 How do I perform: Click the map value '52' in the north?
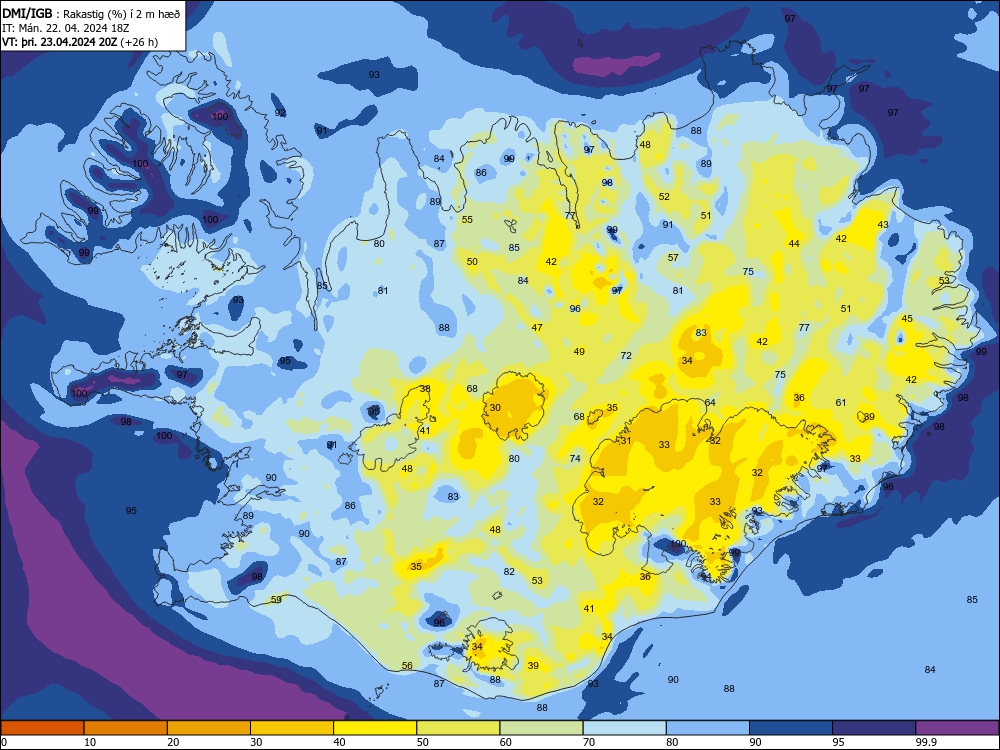[x=665, y=196]
